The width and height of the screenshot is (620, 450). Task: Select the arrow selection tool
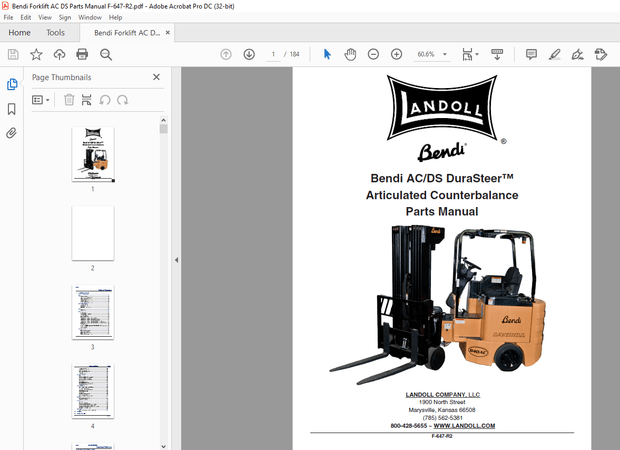pyautogui.click(x=327, y=54)
